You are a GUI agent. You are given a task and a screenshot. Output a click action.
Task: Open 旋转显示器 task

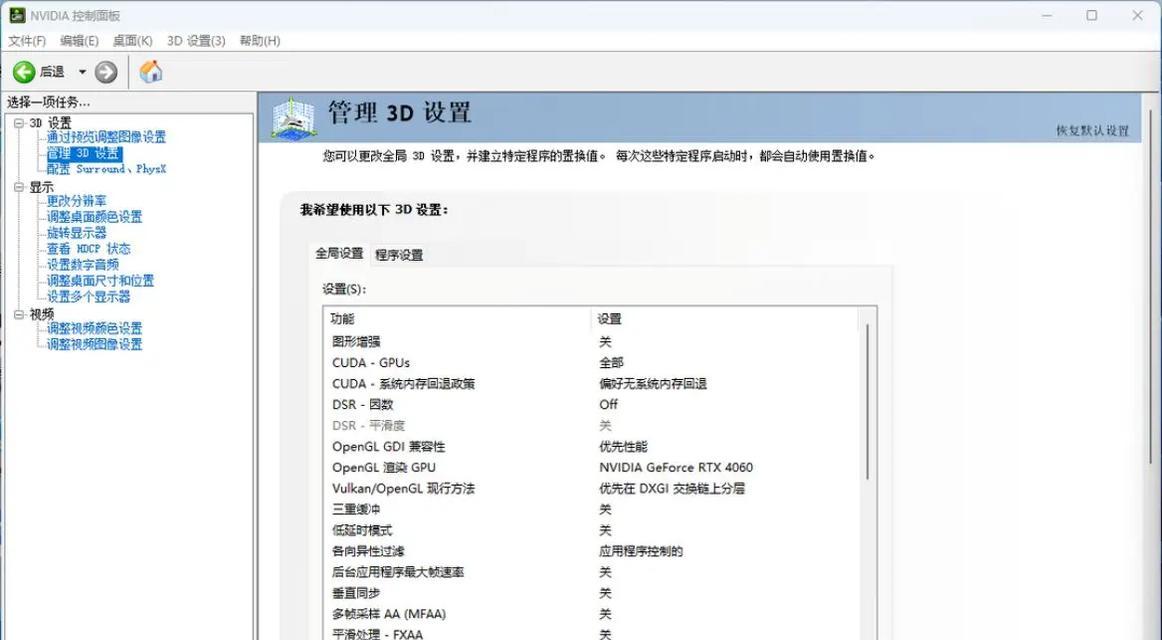[76, 233]
